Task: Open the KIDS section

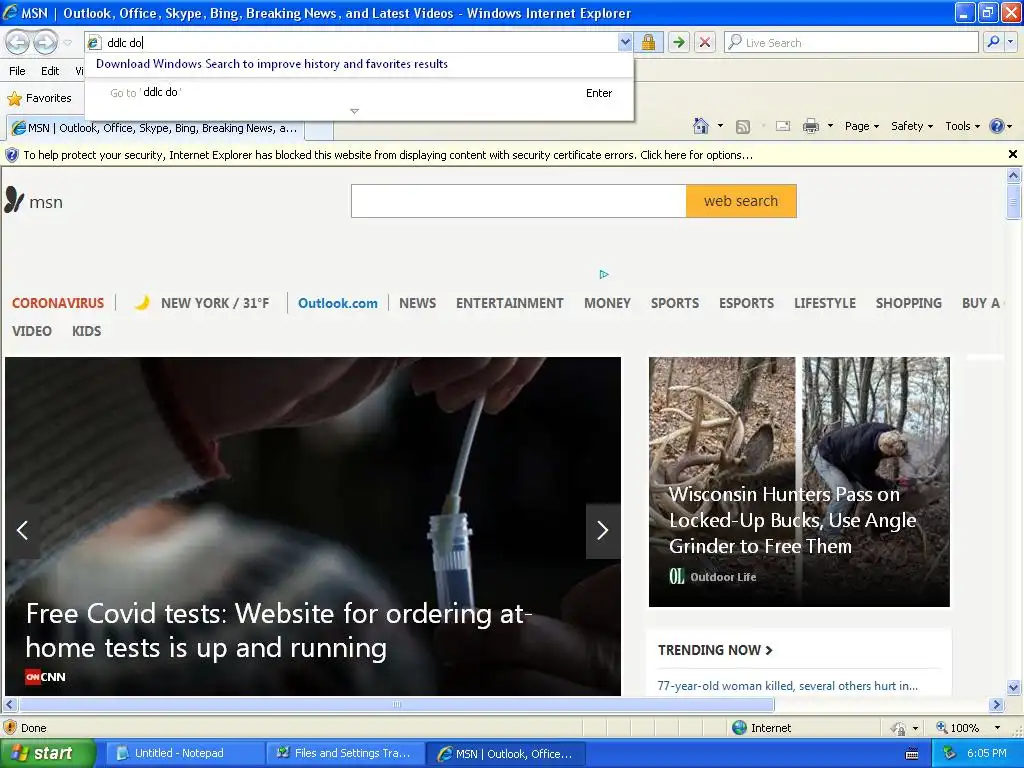Action: [86, 331]
